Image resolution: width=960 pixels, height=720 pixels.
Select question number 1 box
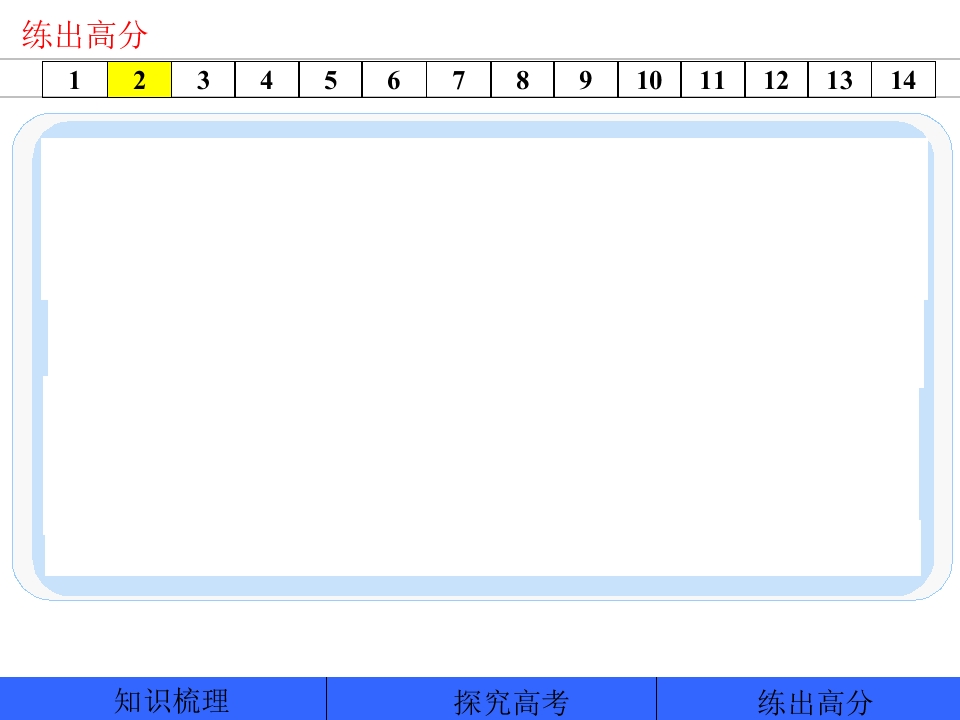point(75,80)
